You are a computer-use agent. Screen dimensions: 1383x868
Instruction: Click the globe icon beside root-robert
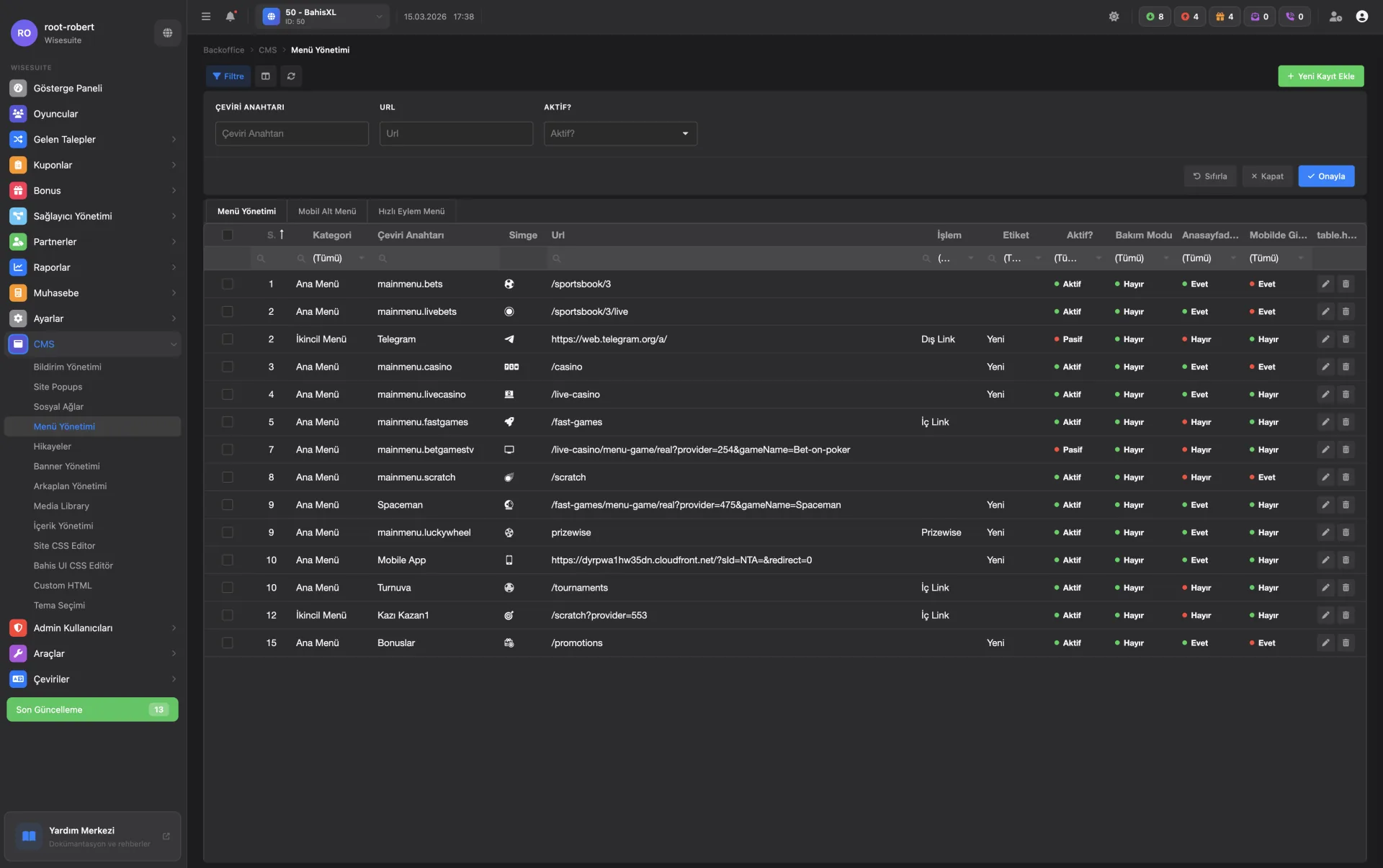[167, 32]
